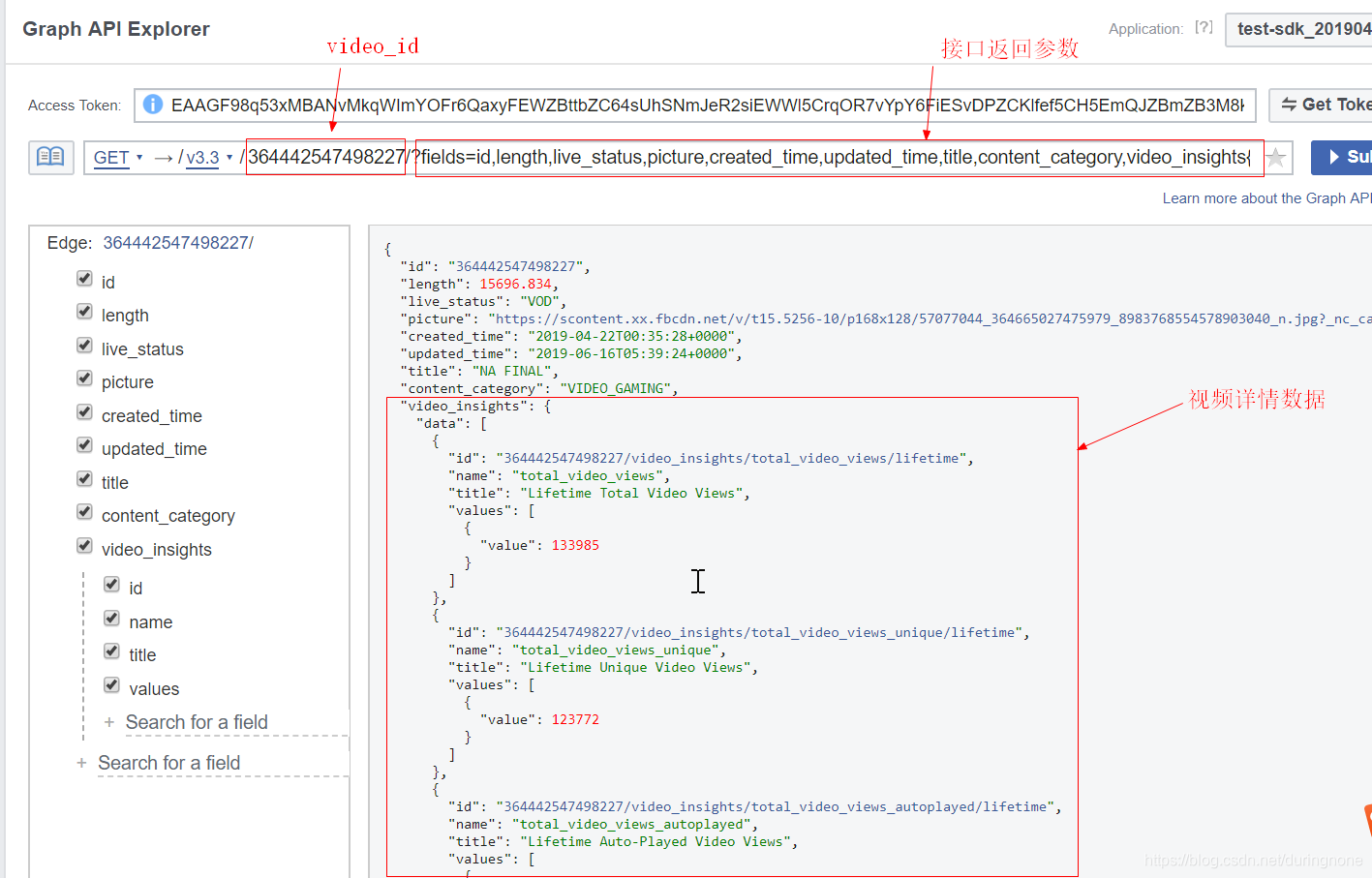
Task: Click total_video_views_unique/lifetime id string
Action: pyautogui.click(x=759, y=632)
